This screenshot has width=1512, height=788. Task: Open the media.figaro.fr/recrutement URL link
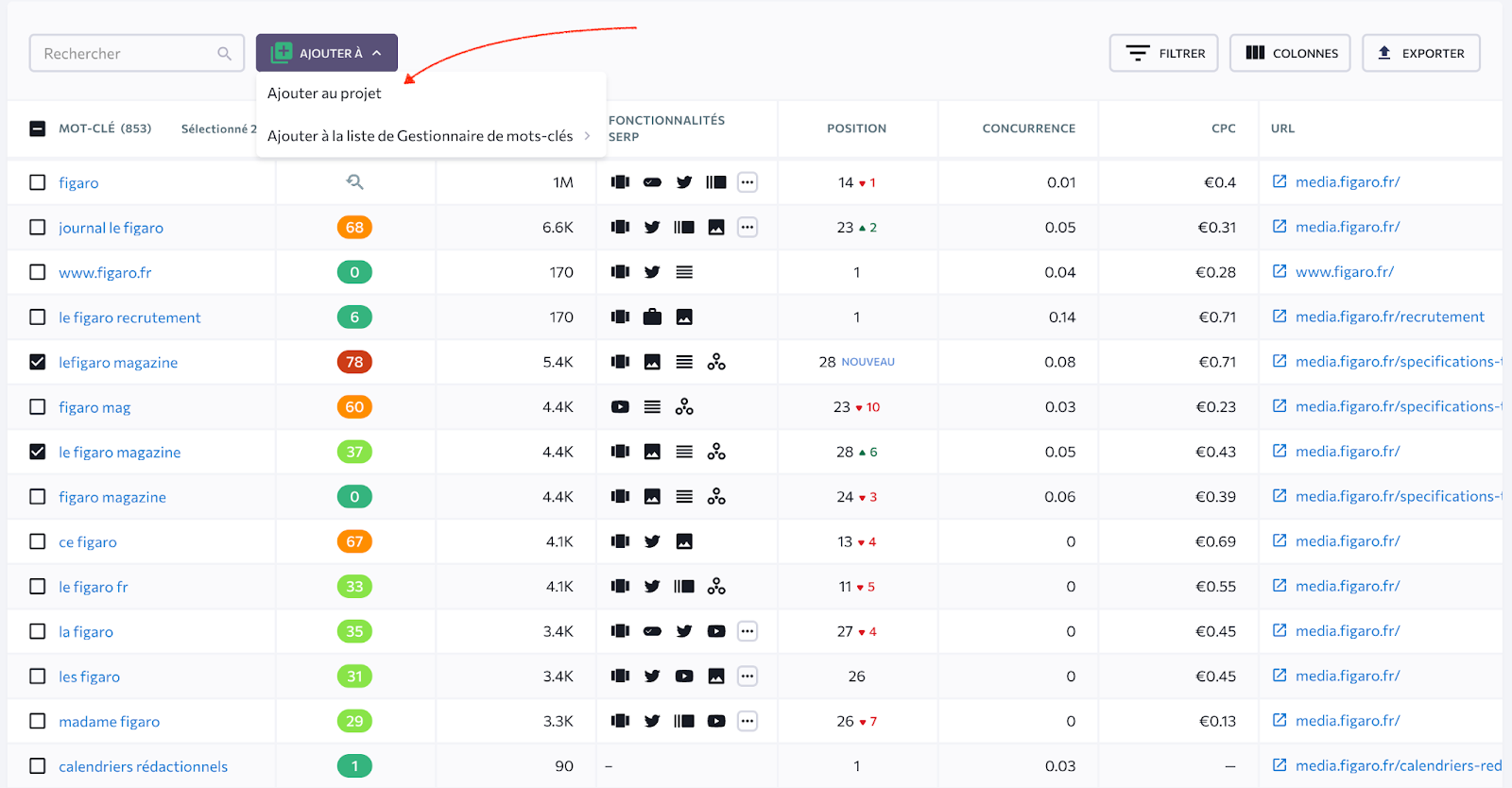coord(1389,317)
